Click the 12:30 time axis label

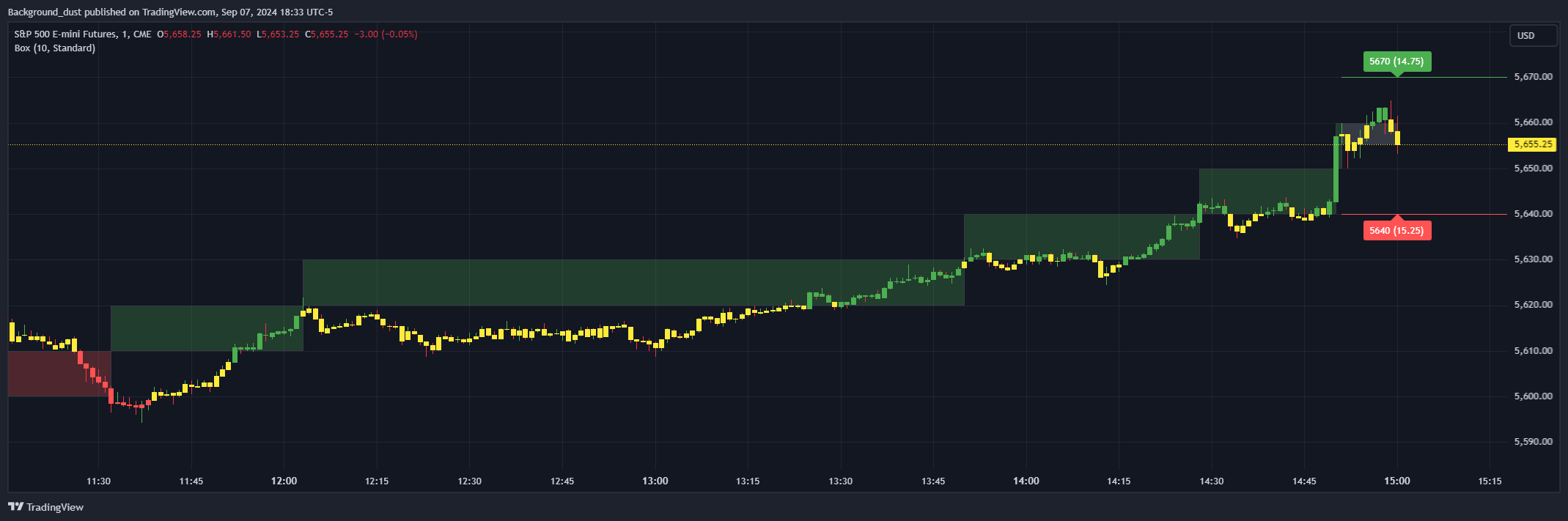[x=470, y=481]
